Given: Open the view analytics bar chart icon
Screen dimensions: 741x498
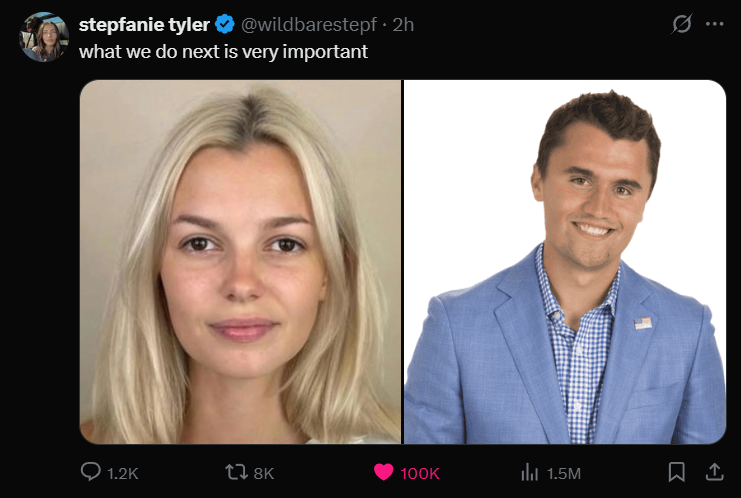Looking at the screenshot, I should [530, 472].
